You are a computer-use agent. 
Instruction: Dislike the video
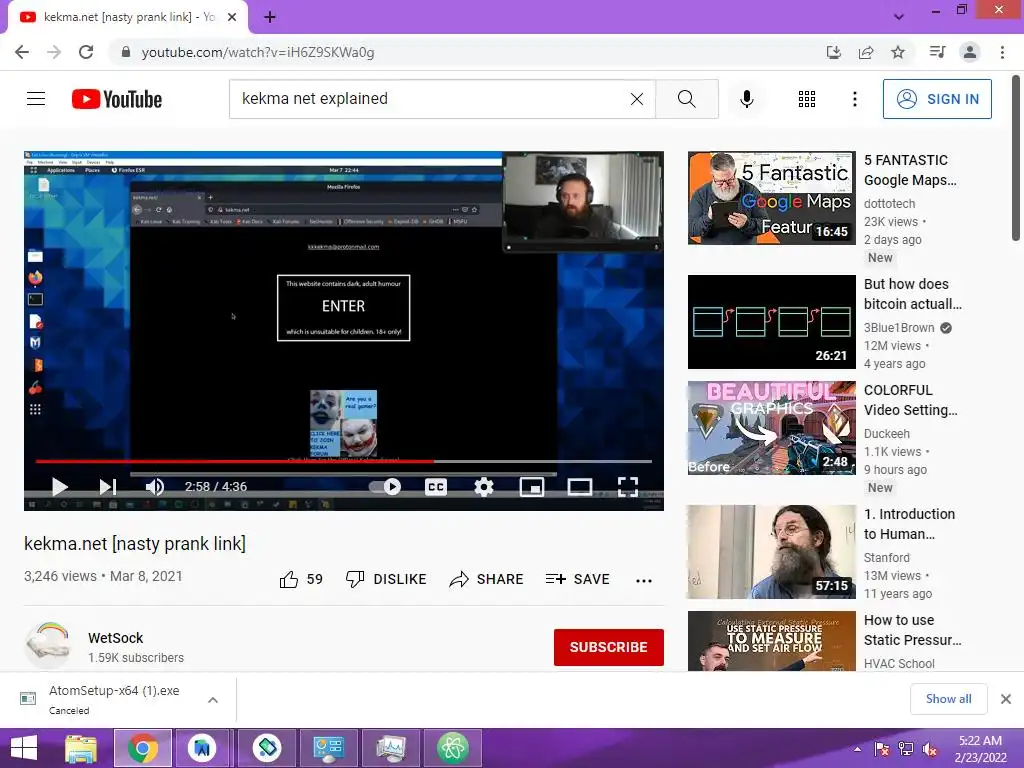[386, 579]
